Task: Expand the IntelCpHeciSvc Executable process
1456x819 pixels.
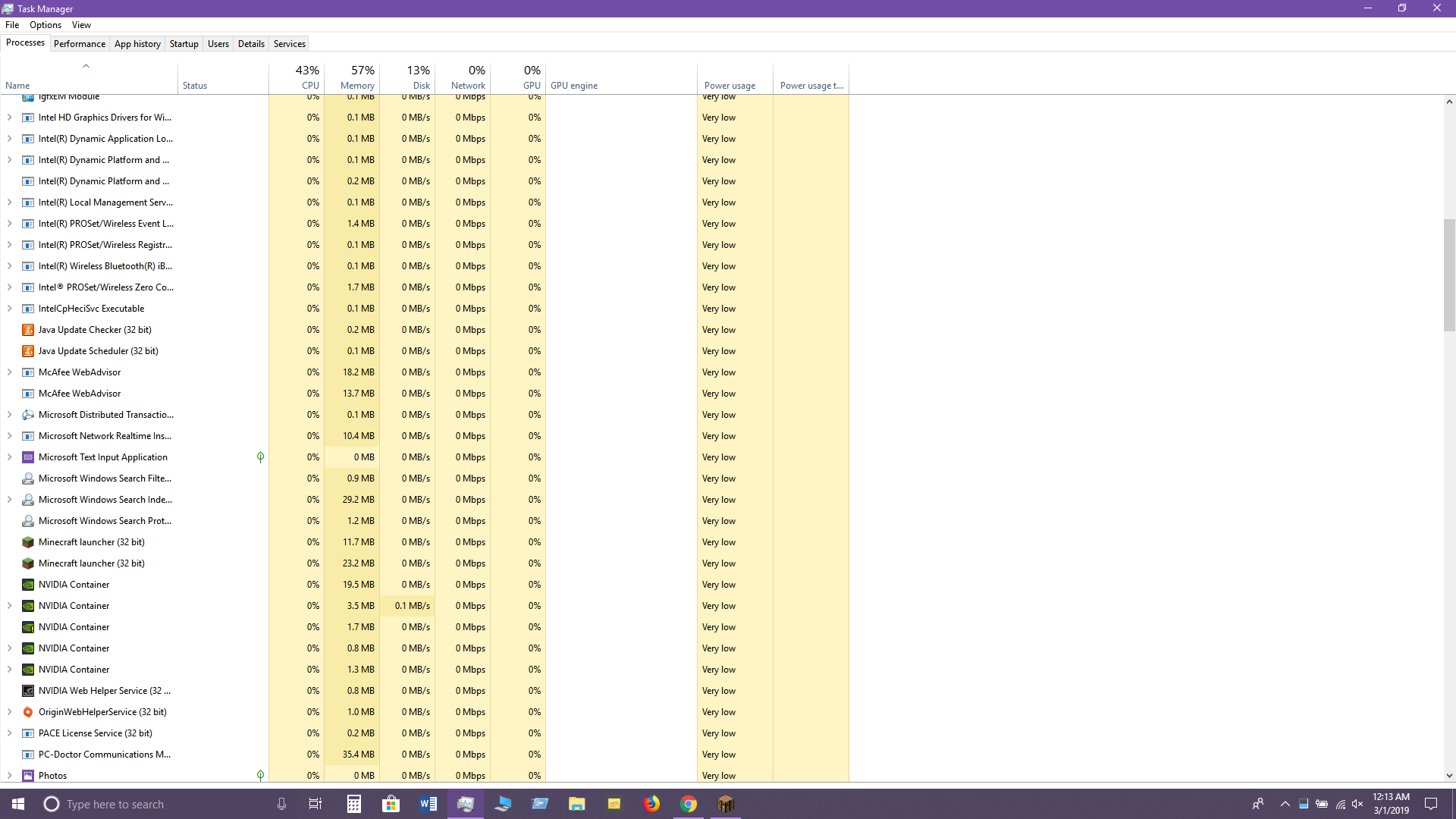Action: 9,309
